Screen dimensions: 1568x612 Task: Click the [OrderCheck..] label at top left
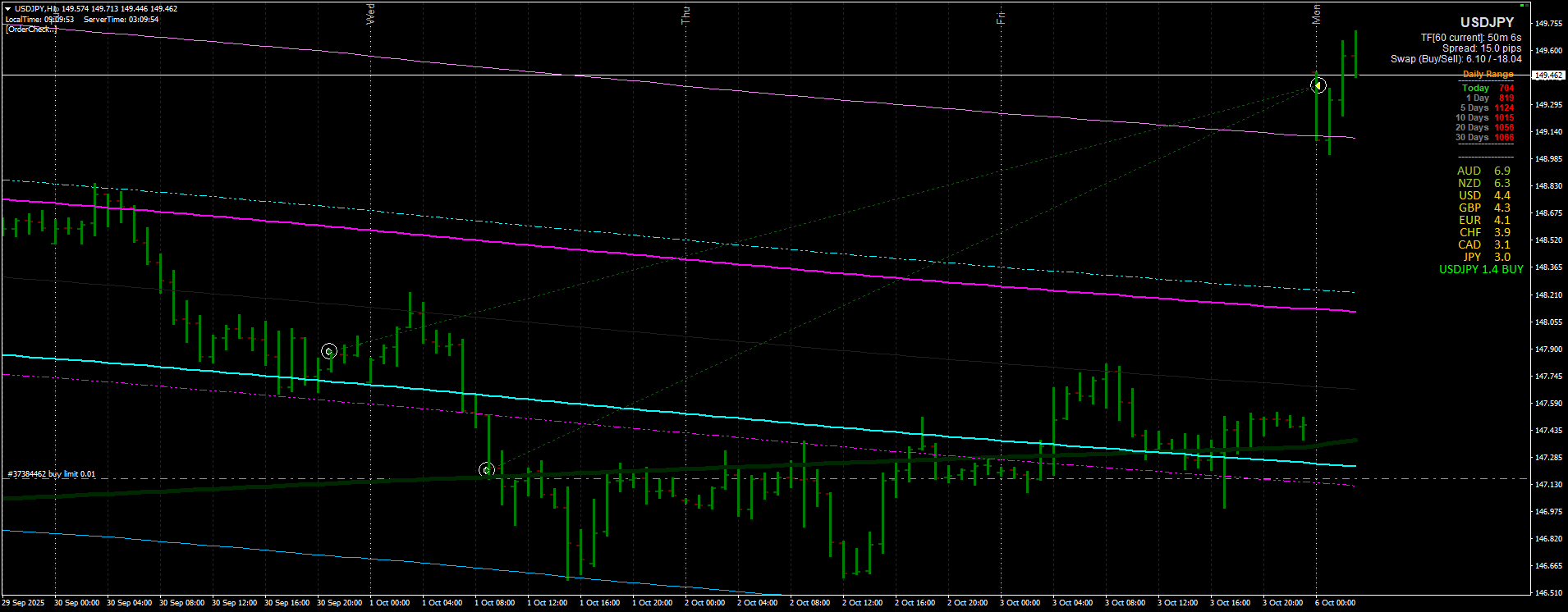tap(31, 30)
